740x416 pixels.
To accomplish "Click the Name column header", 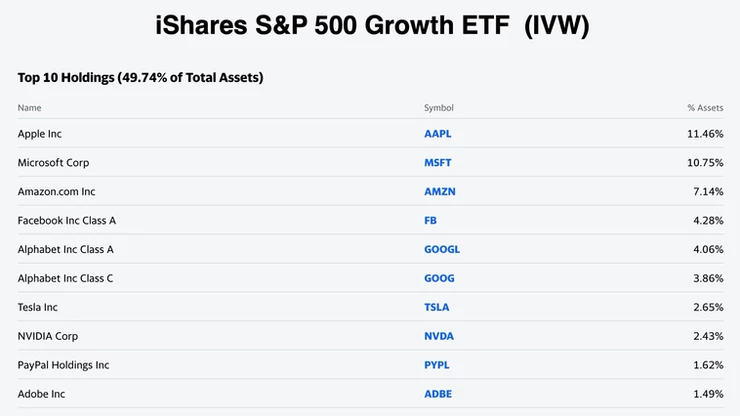I will 29,107.
